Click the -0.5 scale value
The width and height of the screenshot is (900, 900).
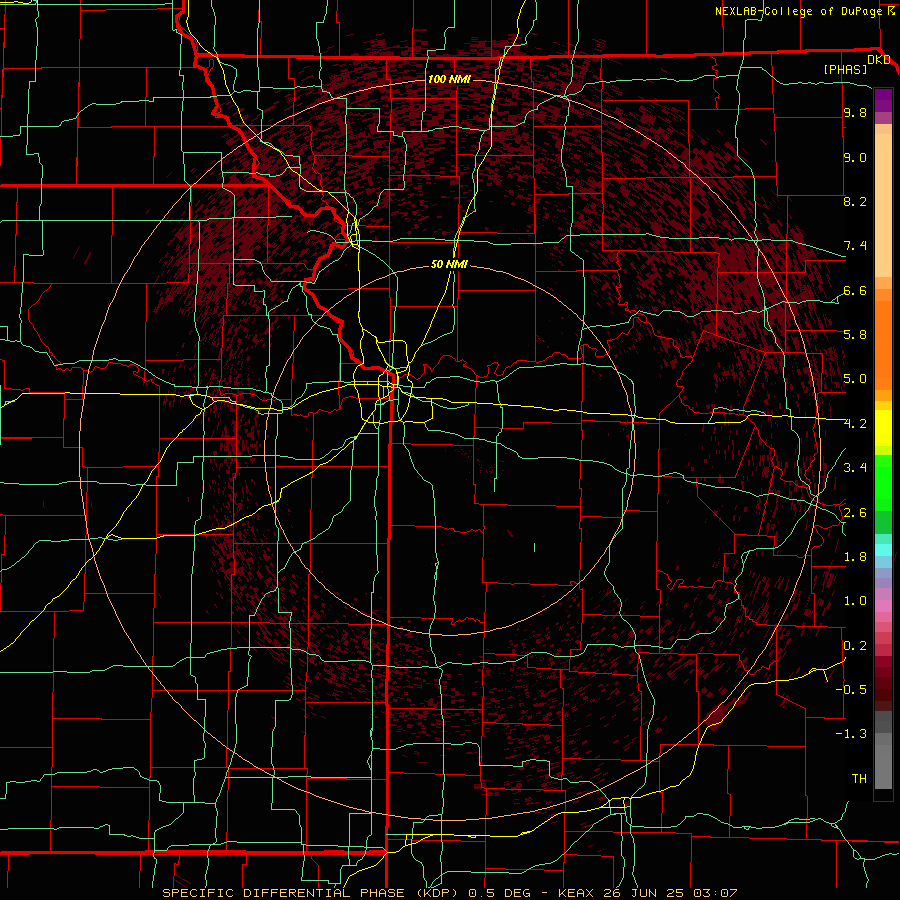click(851, 689)
